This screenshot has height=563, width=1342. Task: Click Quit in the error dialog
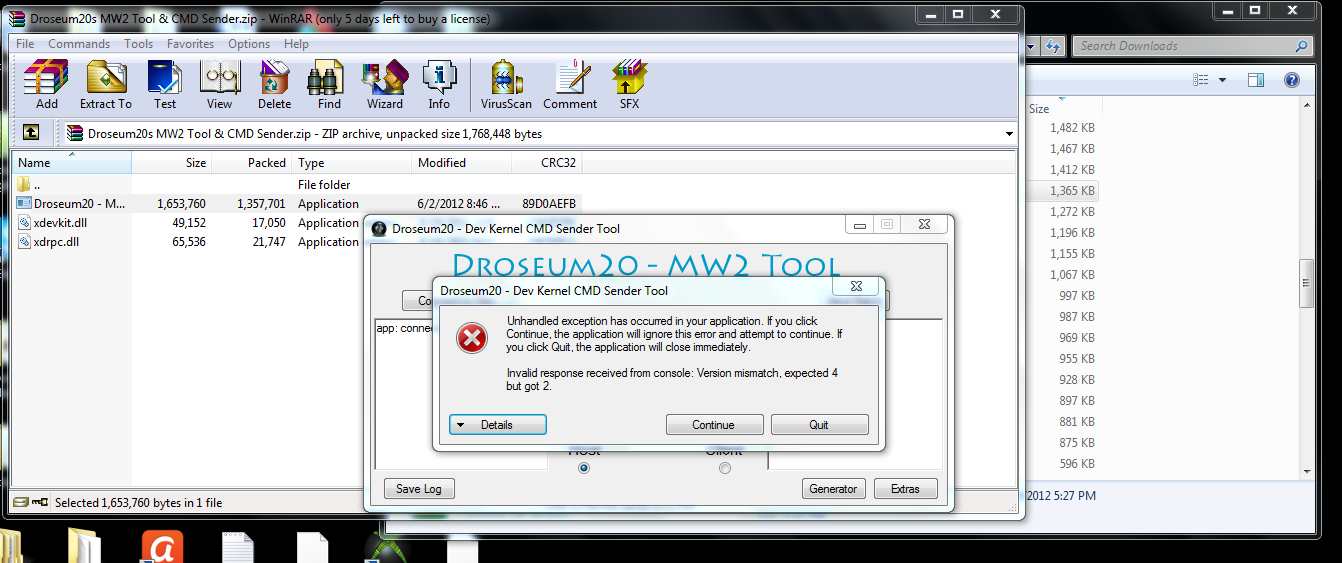[x=819, y=425]
